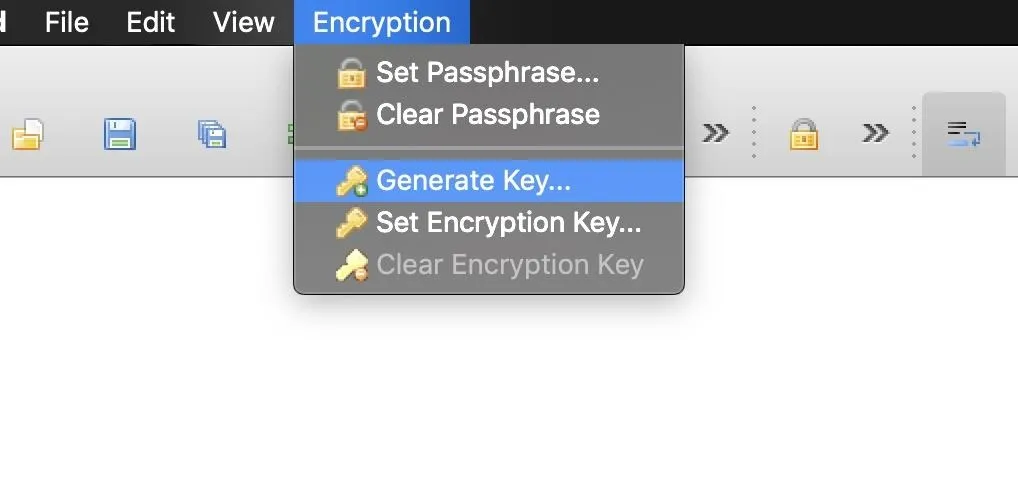
Task: Select Generate Key... in the Encryption menu
Action: 489,180
